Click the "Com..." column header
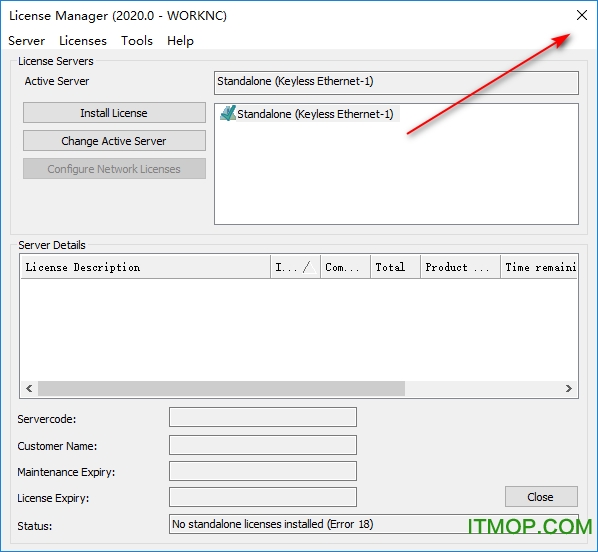The image size is (598, 552). pos(346,267)
